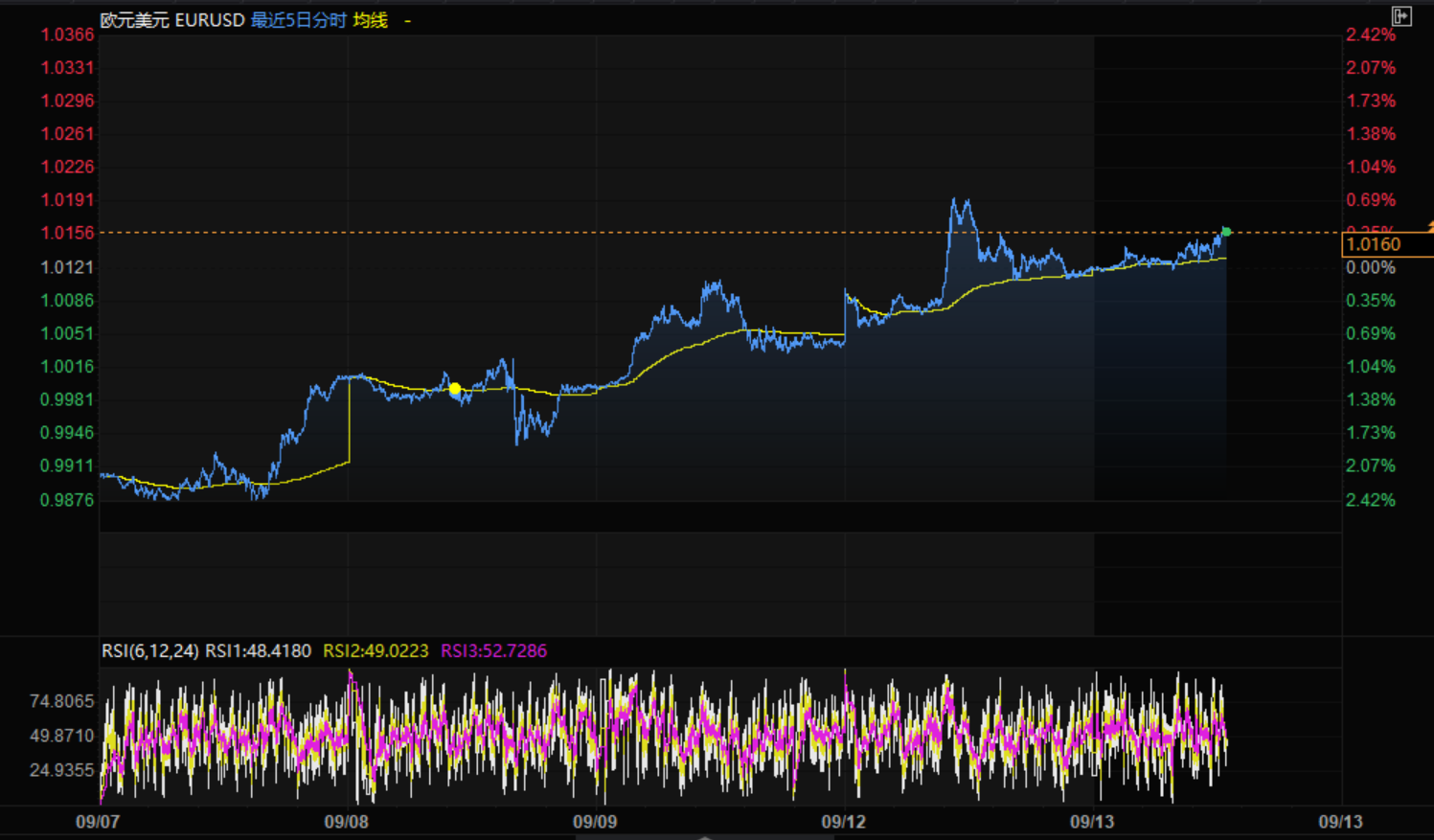Click the yellow dash after 均线 label
This screenshot has height=840, width=1434.
[407, 20]
